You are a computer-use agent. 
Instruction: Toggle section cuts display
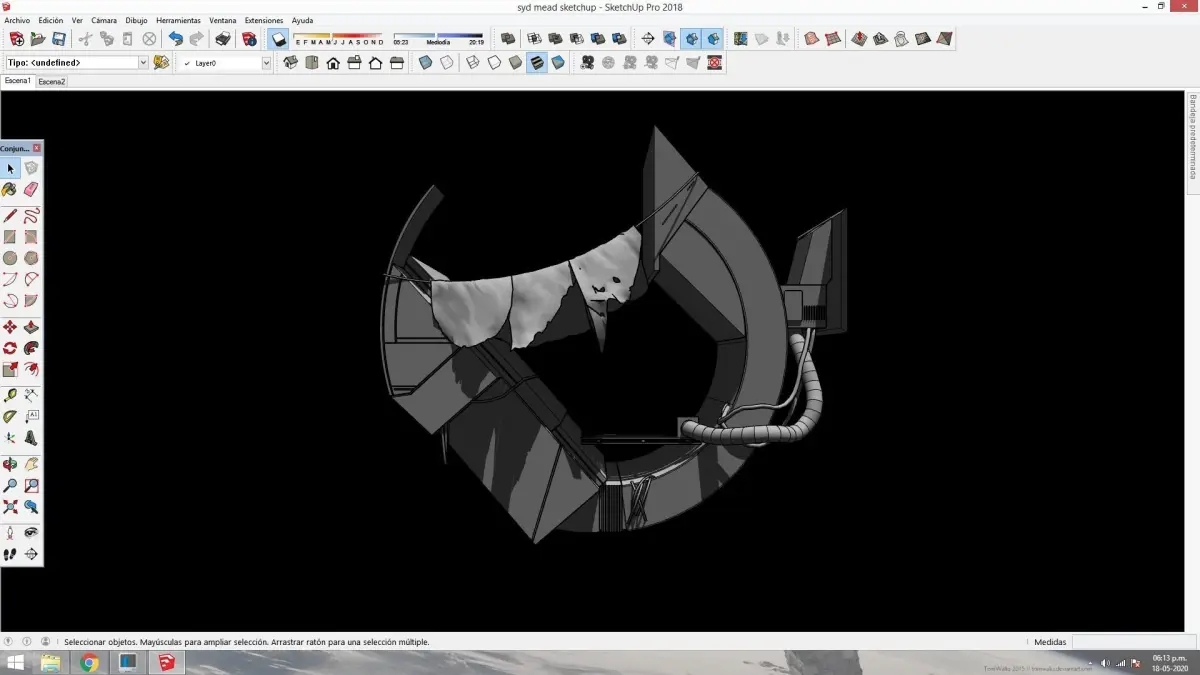(692, 39)
